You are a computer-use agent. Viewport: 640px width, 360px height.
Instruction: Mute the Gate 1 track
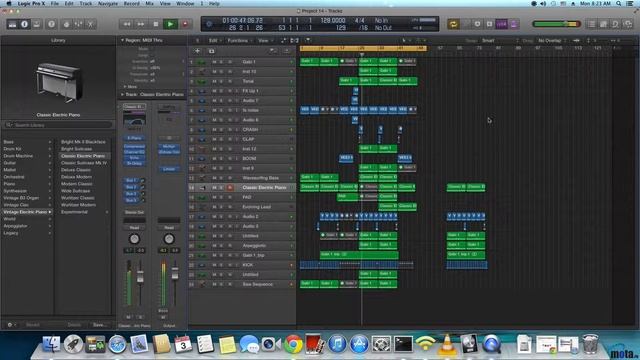pos(214,62)
